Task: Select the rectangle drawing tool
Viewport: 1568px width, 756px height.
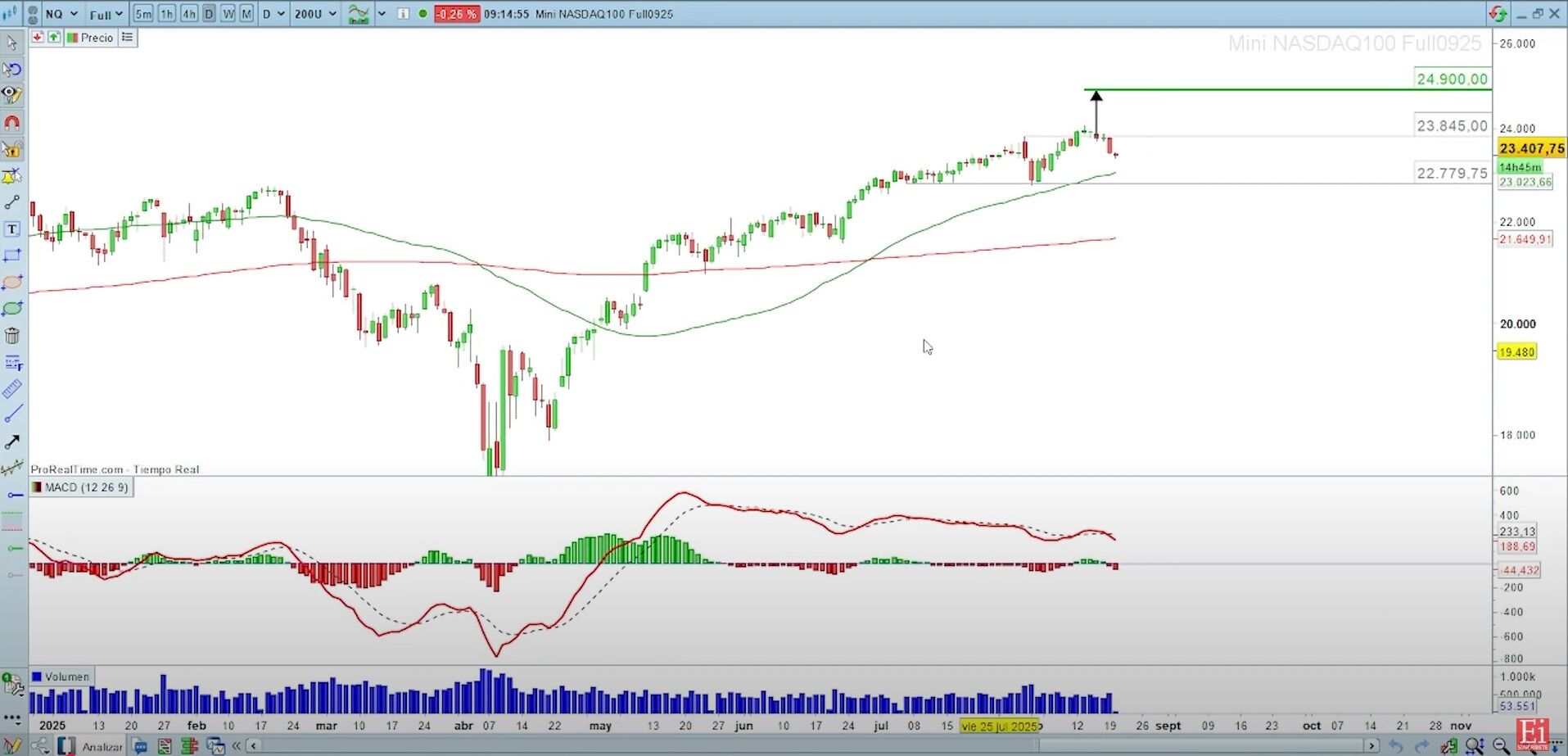Action: [x=12, y=256]
